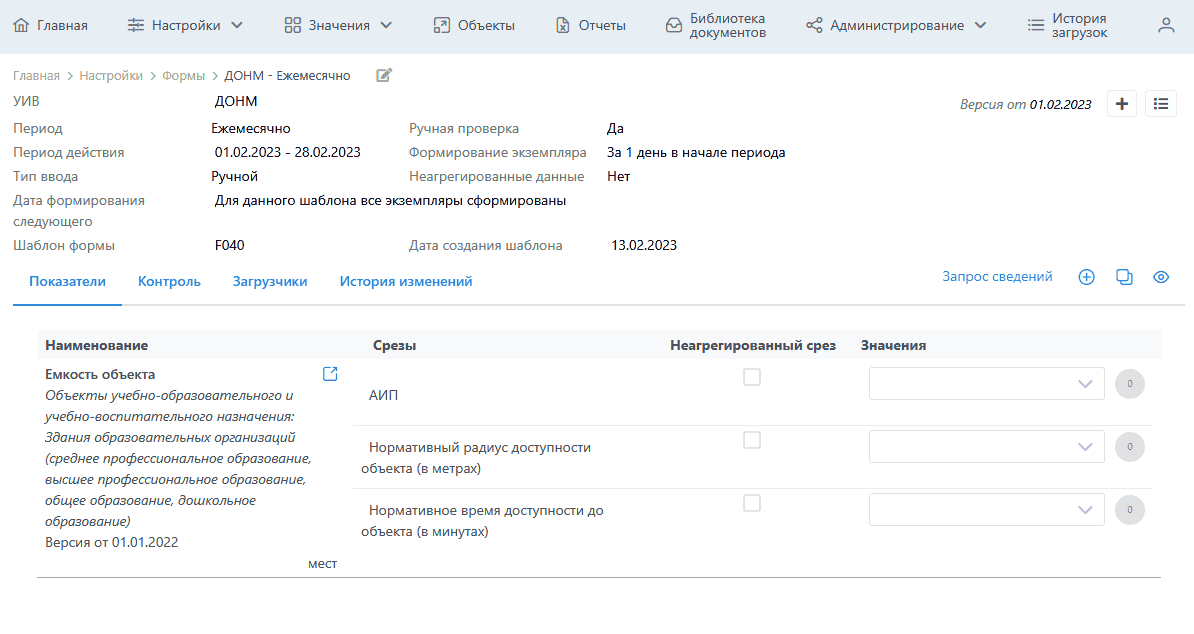Click the edit form icon beside breadcrumb
The width and height of the screenshot is (1194, 634).
click(x=384, y=75)
